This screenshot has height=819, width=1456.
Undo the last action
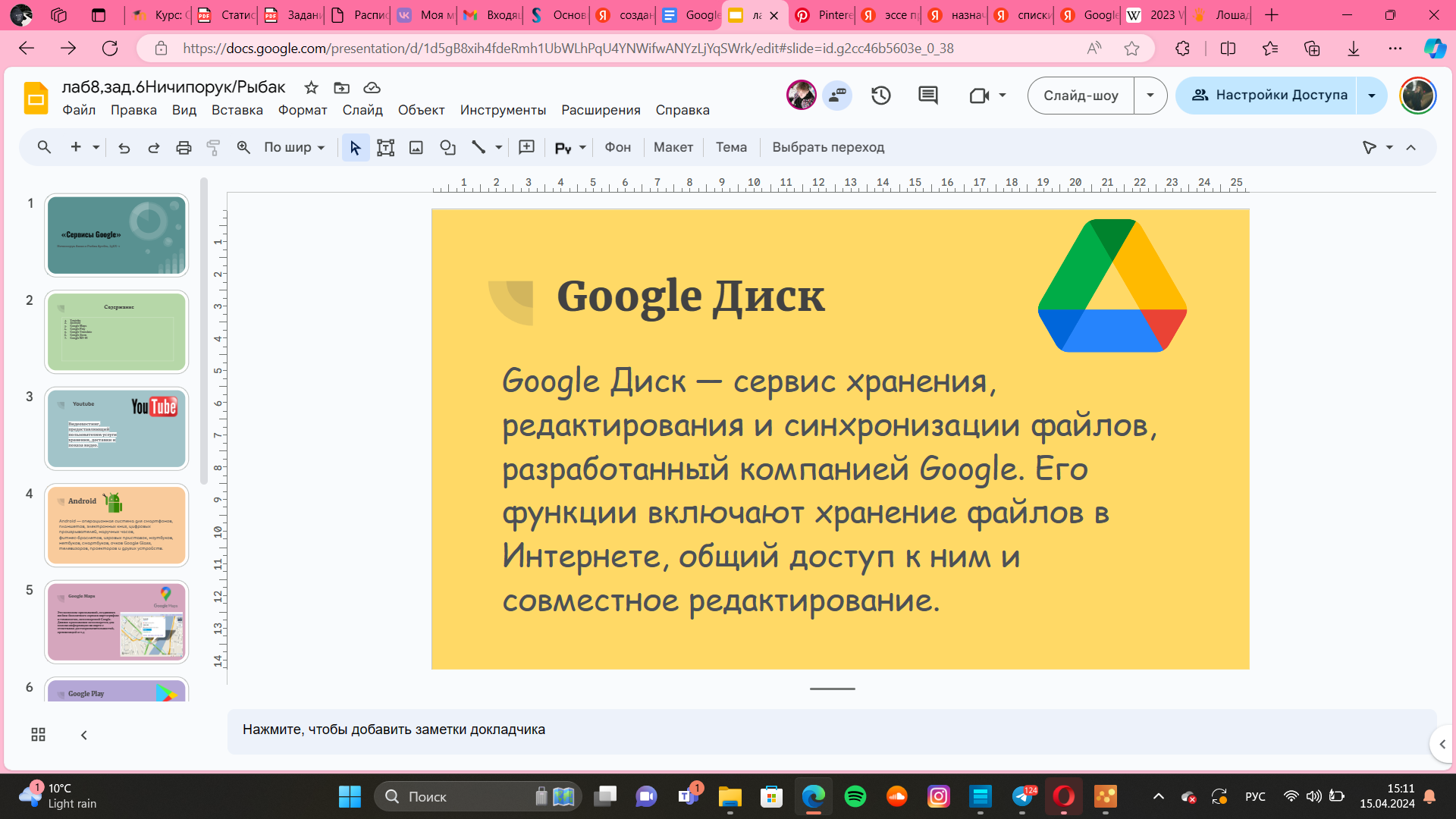pyautogui.click(x=124, y=148)
